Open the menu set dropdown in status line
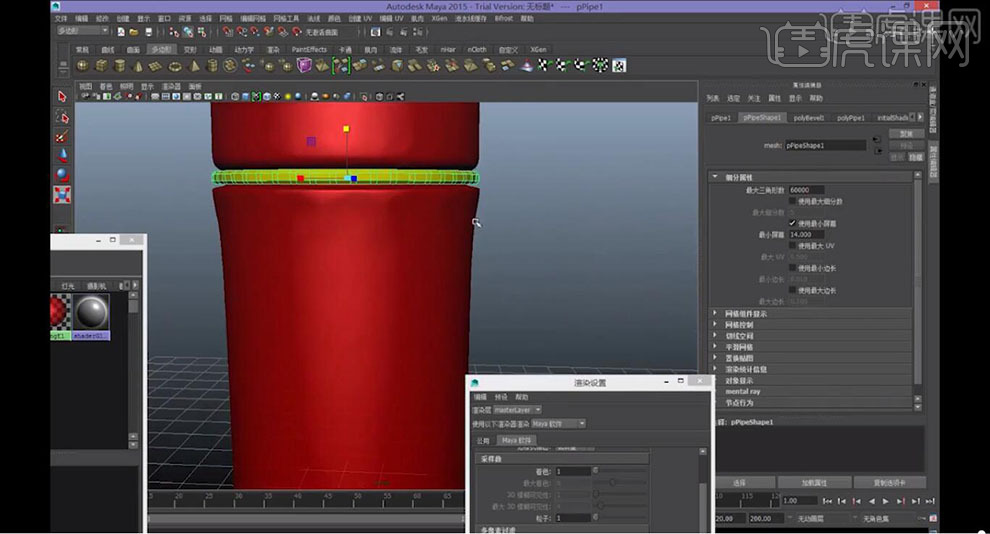 pyautogui.click(x=82, y=30)
